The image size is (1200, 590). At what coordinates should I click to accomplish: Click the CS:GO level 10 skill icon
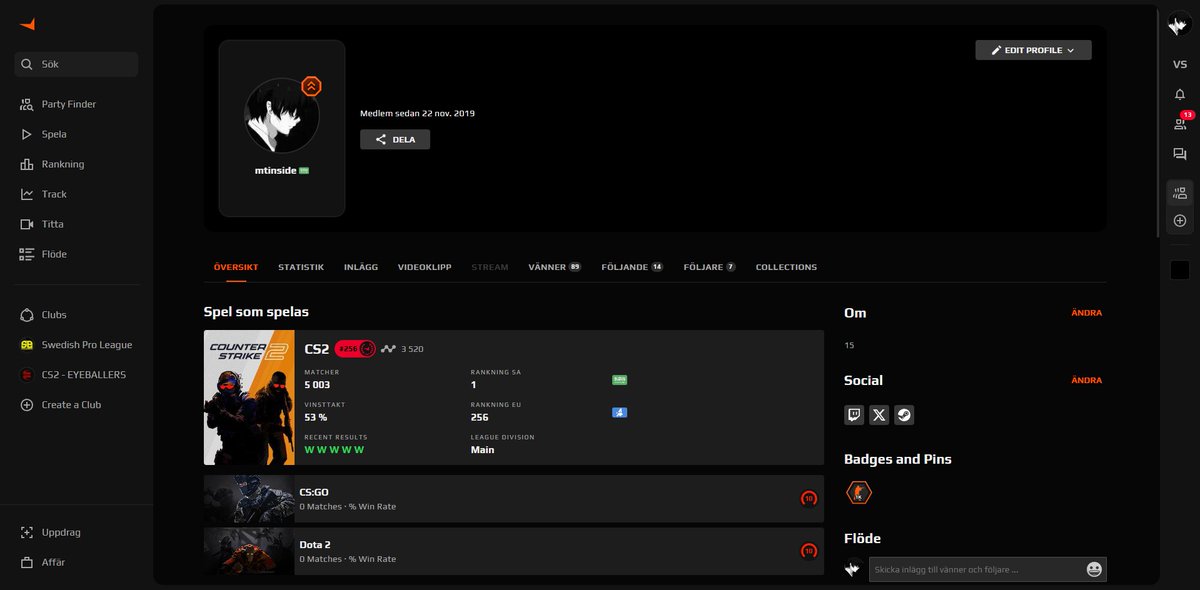click(x=809, y=498)
